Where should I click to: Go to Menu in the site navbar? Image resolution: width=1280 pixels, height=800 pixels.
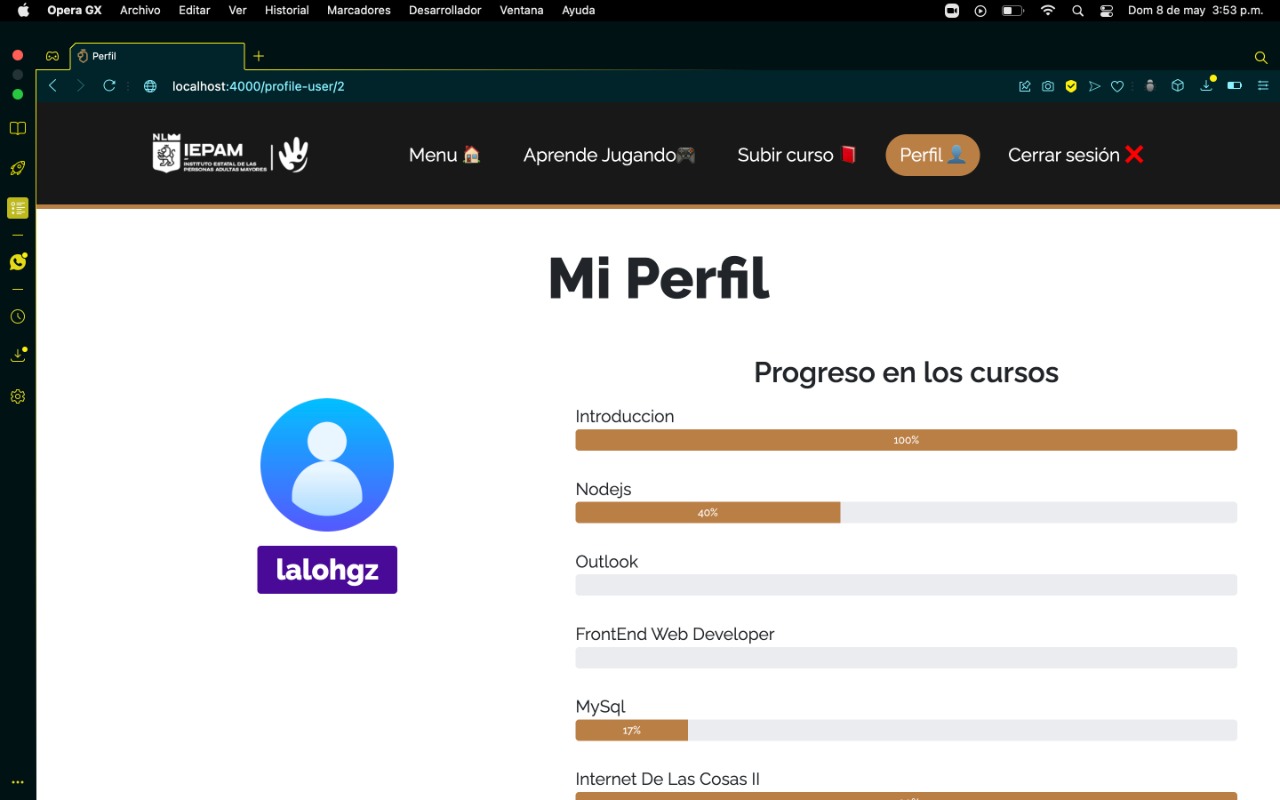pos(445,155)
